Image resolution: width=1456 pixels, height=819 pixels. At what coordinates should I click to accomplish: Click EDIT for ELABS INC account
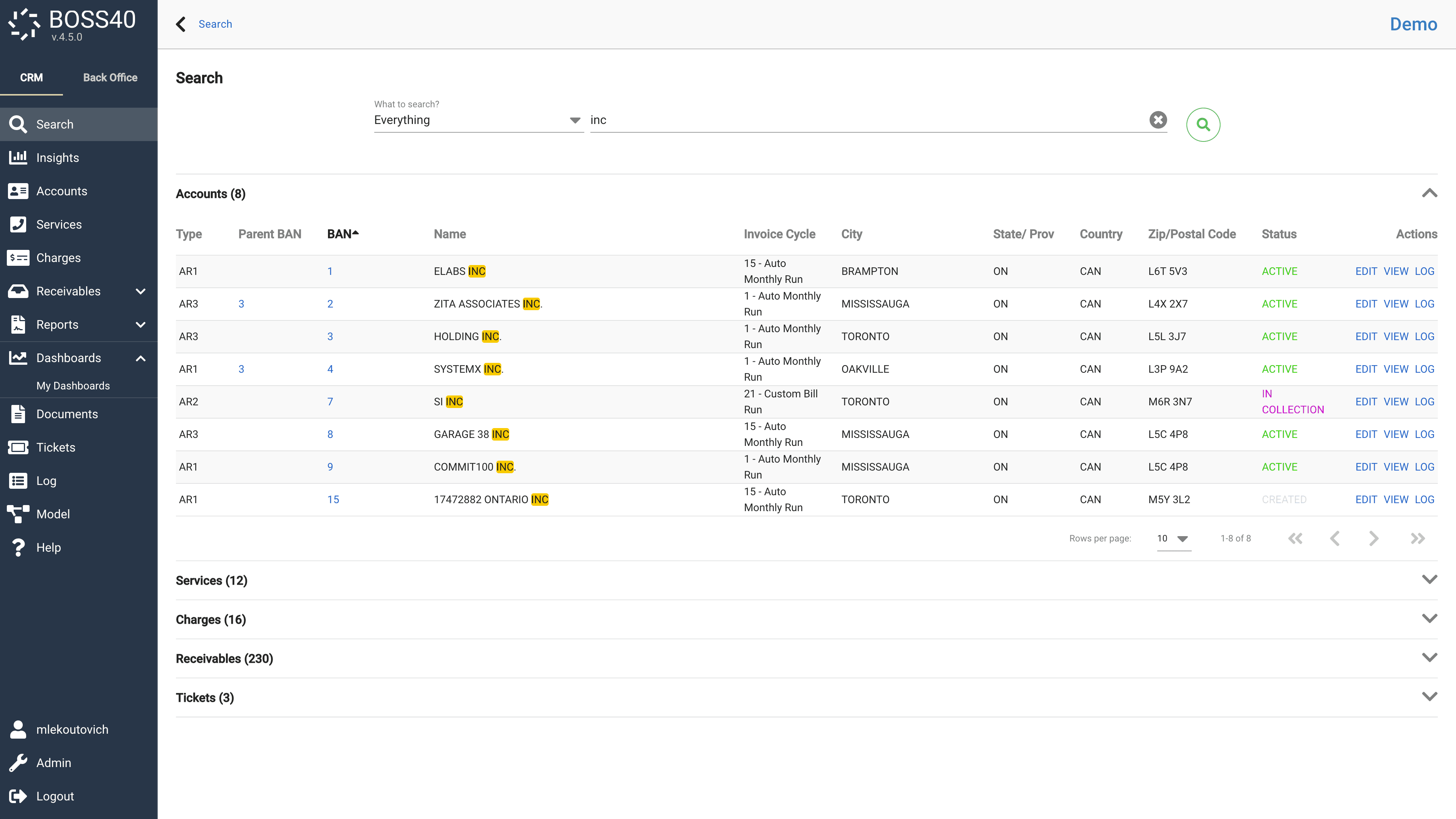tap(1365, 271)
